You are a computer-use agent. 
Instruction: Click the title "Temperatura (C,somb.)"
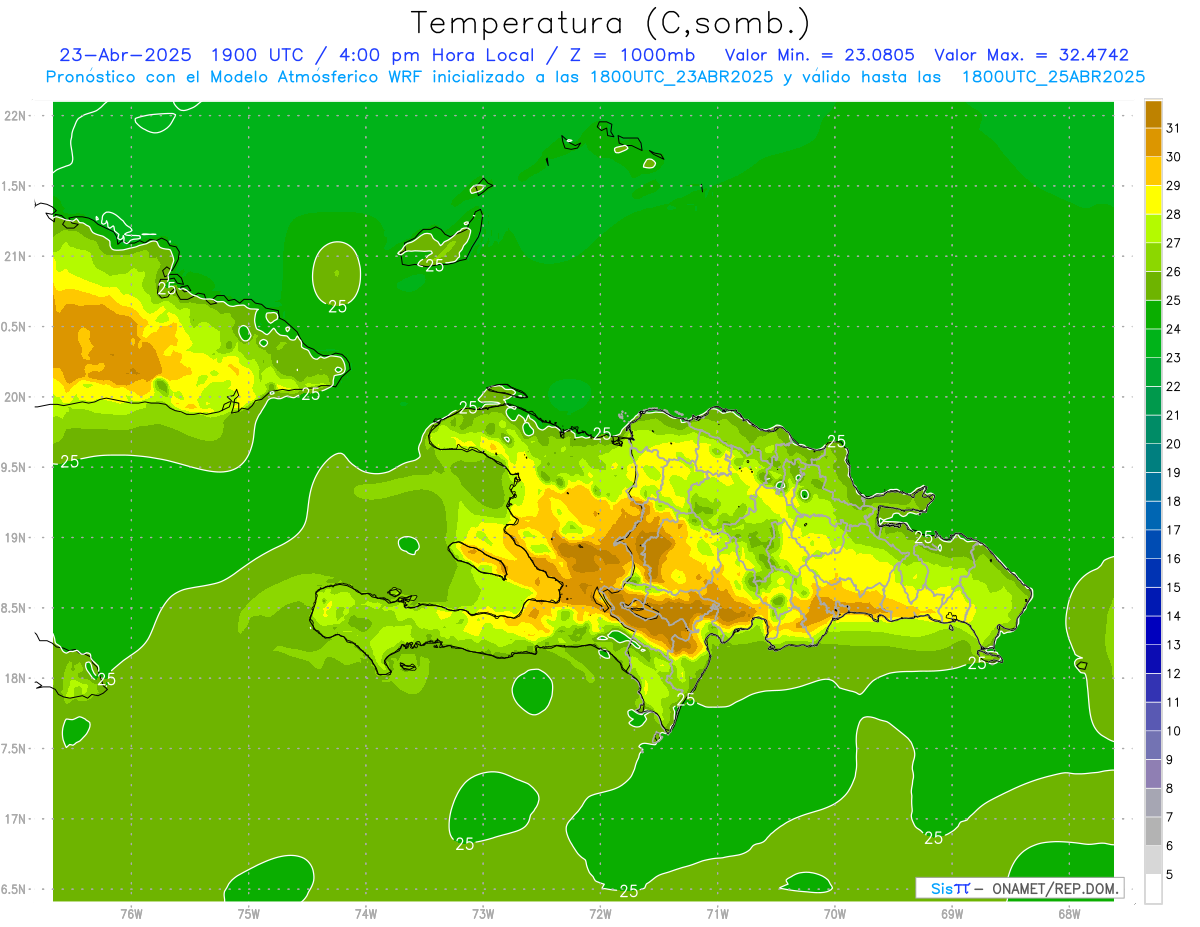click(x=611, y=23)
